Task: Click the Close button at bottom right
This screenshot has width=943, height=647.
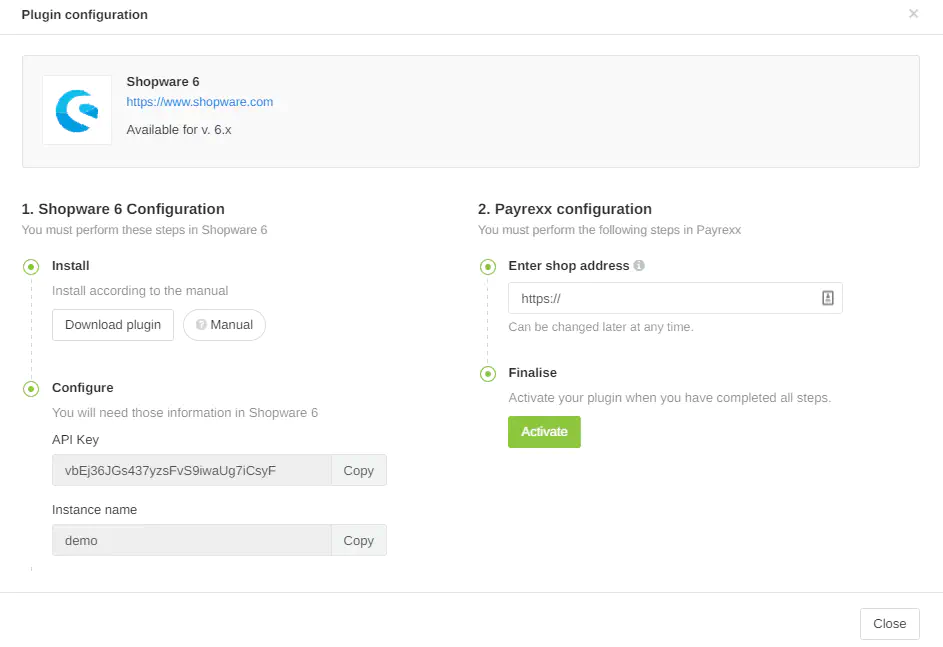Action: pyautogui.click(x=889, y=624)
